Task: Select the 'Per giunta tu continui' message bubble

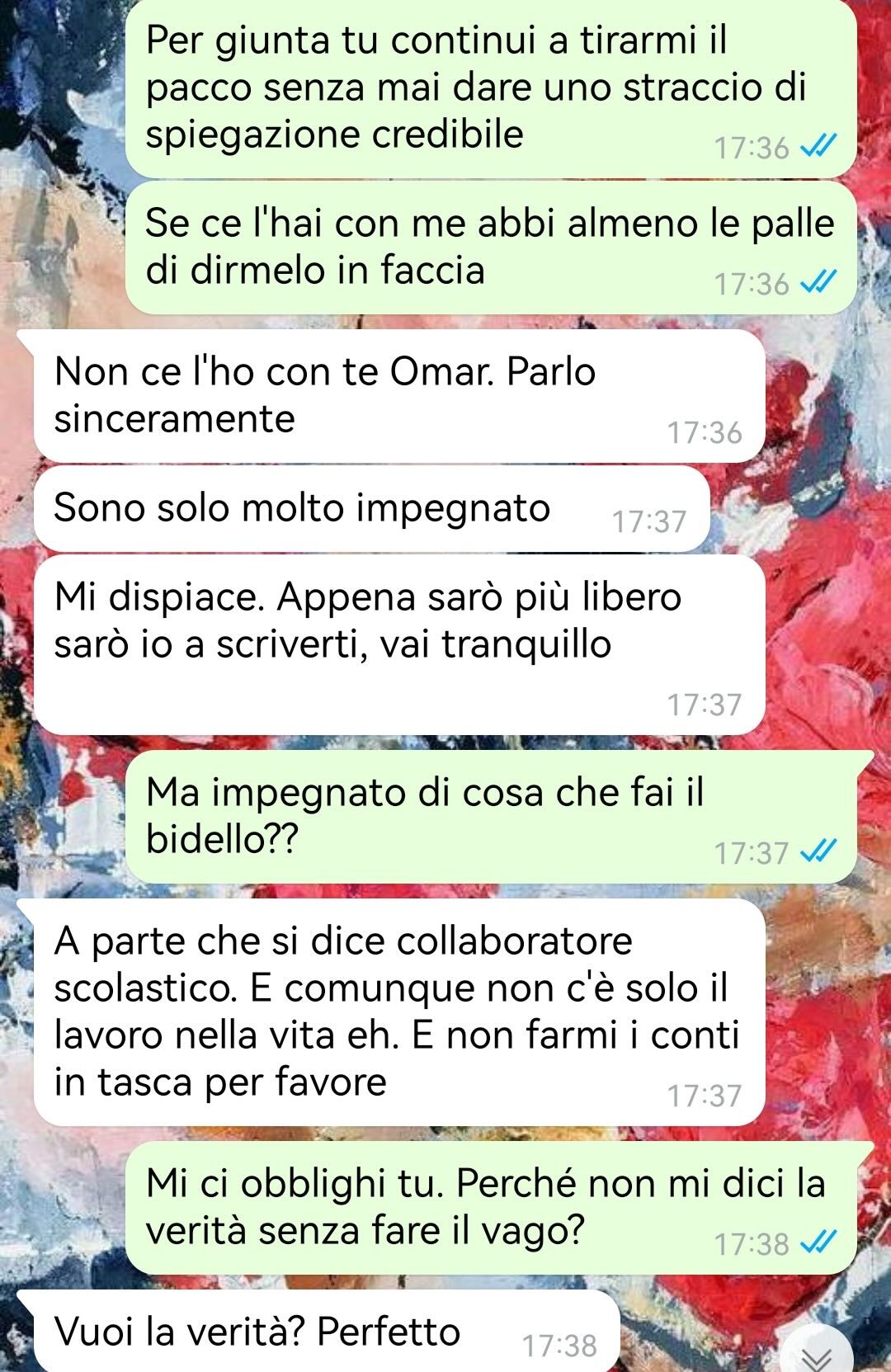Action: (x=491, y=87)
